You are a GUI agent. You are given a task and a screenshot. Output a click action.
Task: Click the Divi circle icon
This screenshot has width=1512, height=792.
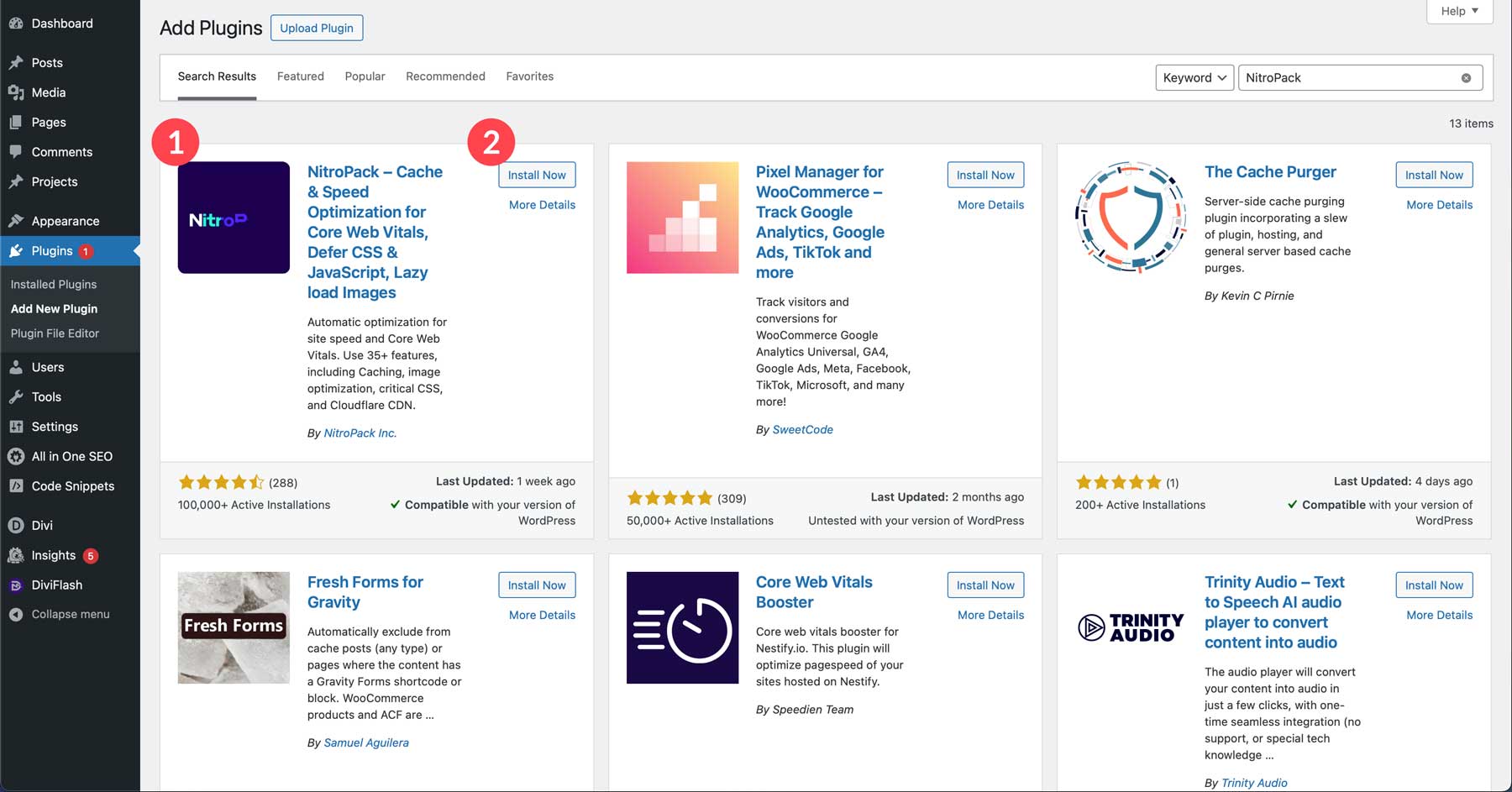16,526
